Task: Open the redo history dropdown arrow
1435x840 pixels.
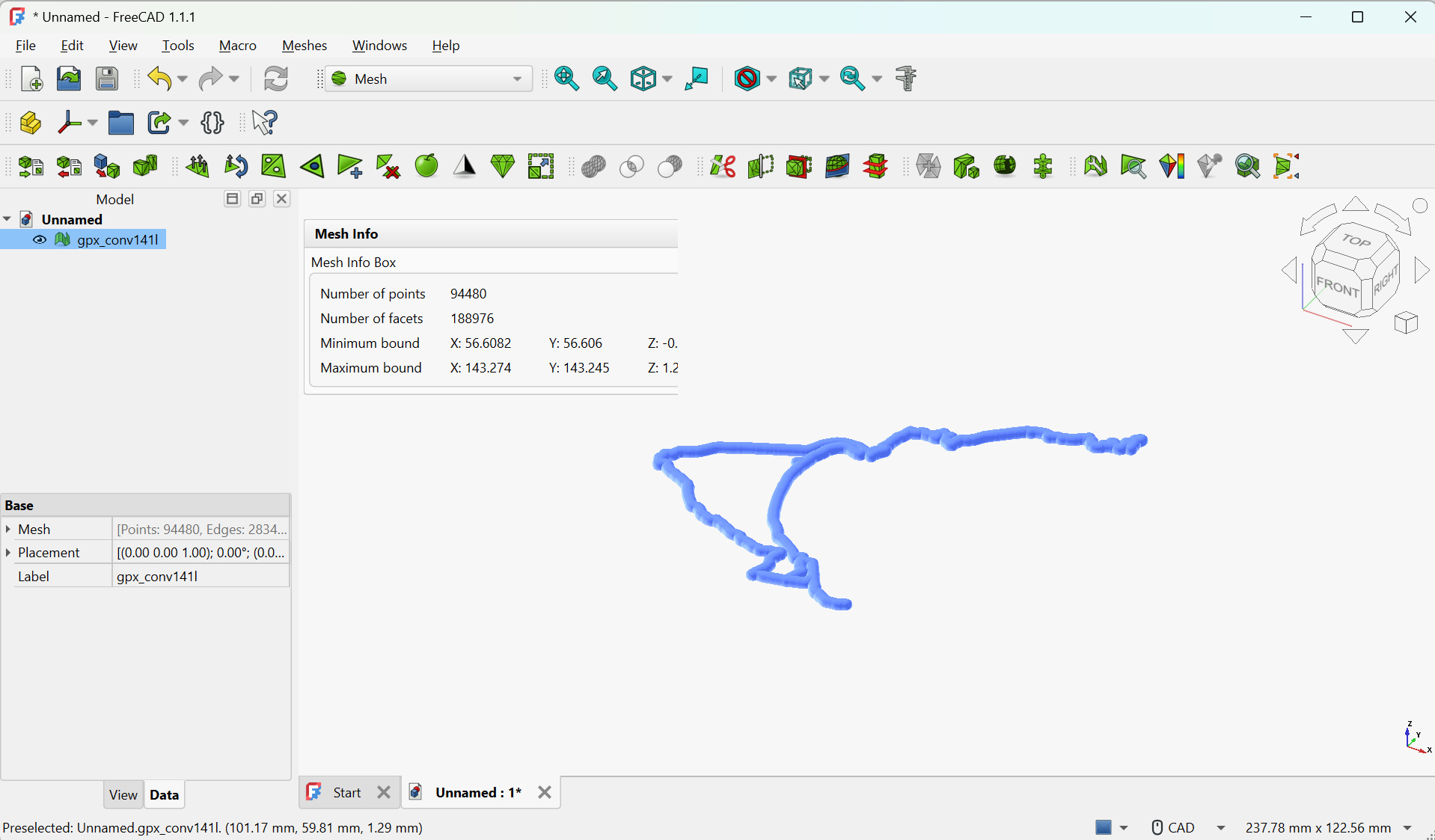Action: point(234,79)
